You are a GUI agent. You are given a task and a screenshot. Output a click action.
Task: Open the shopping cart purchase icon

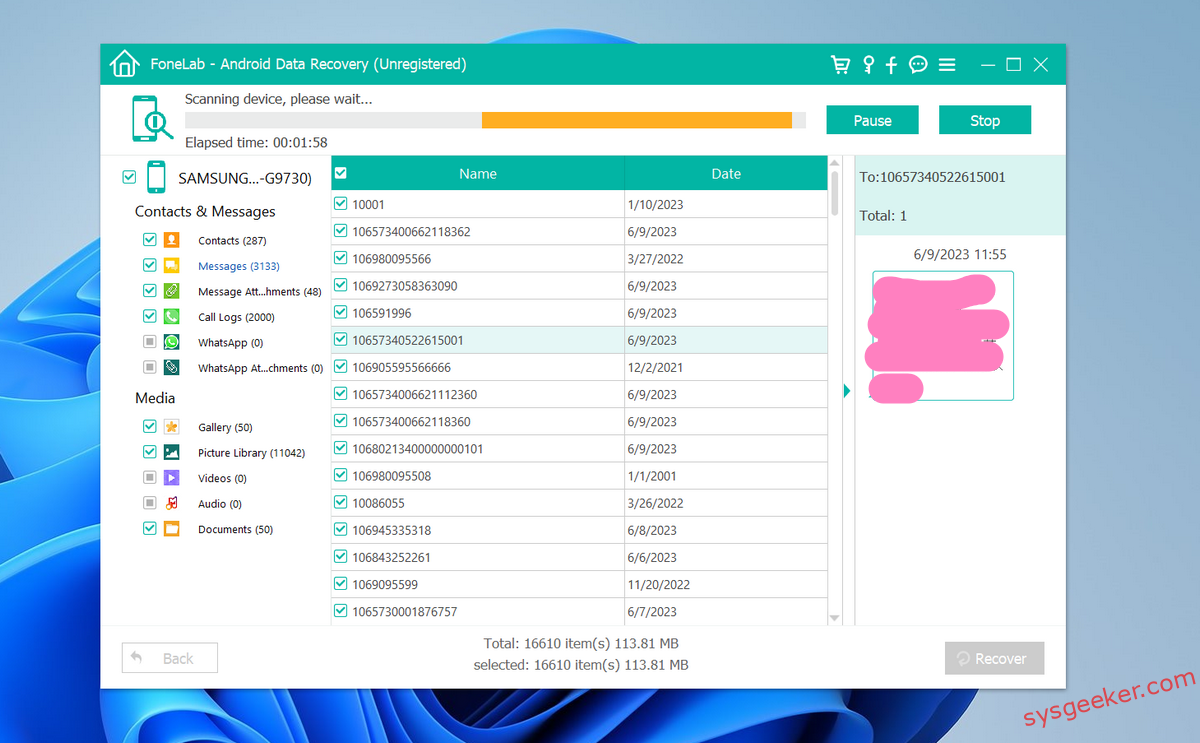pyautogui.click(x=840, y=64)
